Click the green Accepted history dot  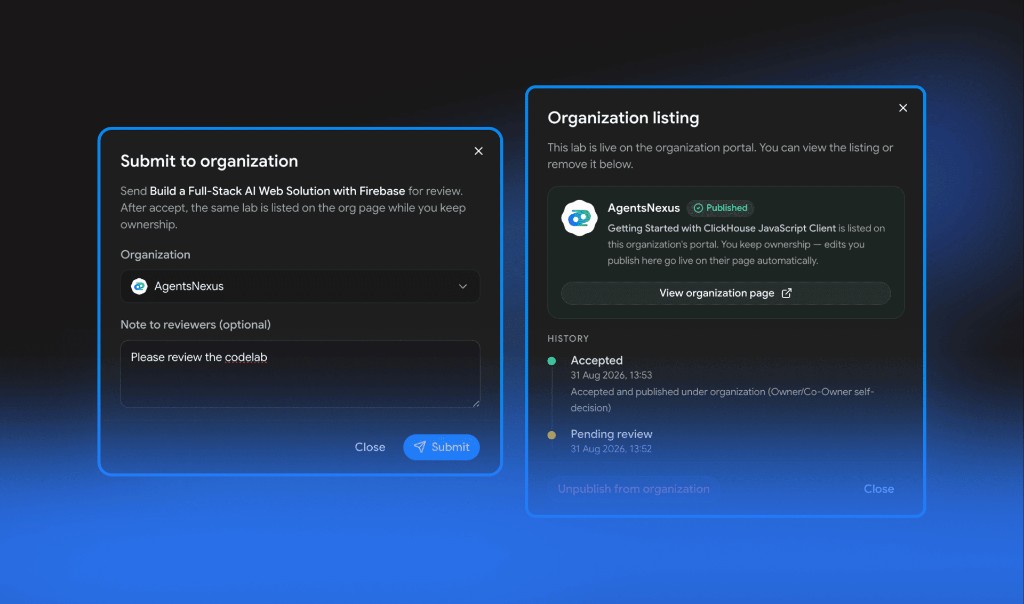[x=552, y=360]
